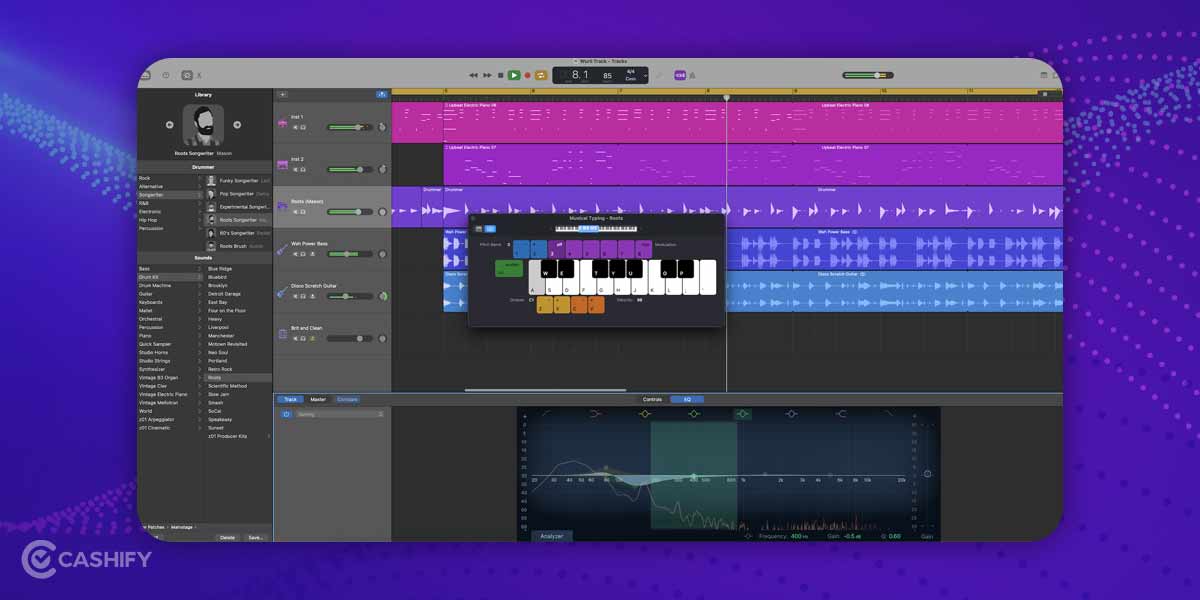
Task: Click the Save button below the Library
Action: pyautogui.click(x=257, y=537)
